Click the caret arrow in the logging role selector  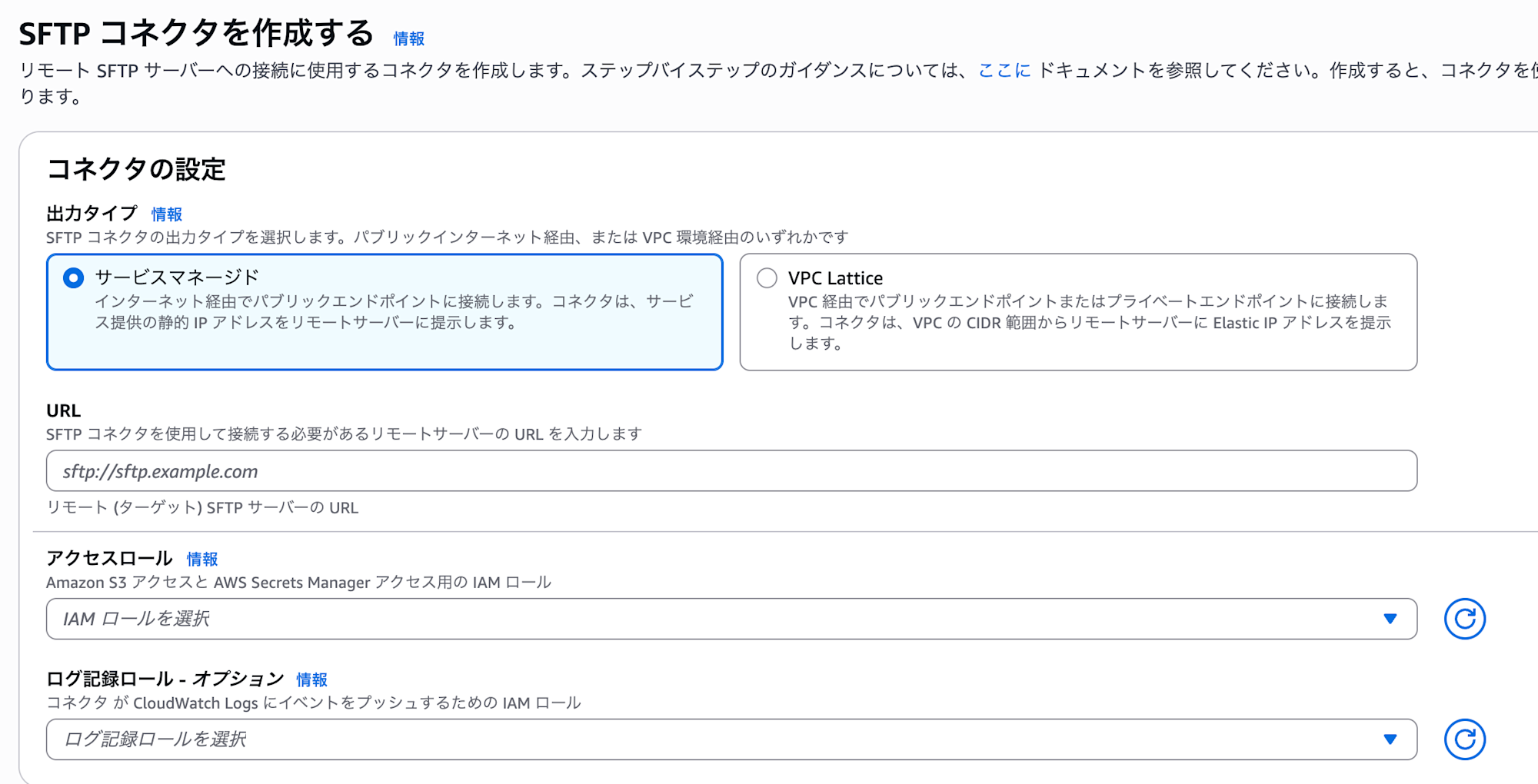point(1390,739)
